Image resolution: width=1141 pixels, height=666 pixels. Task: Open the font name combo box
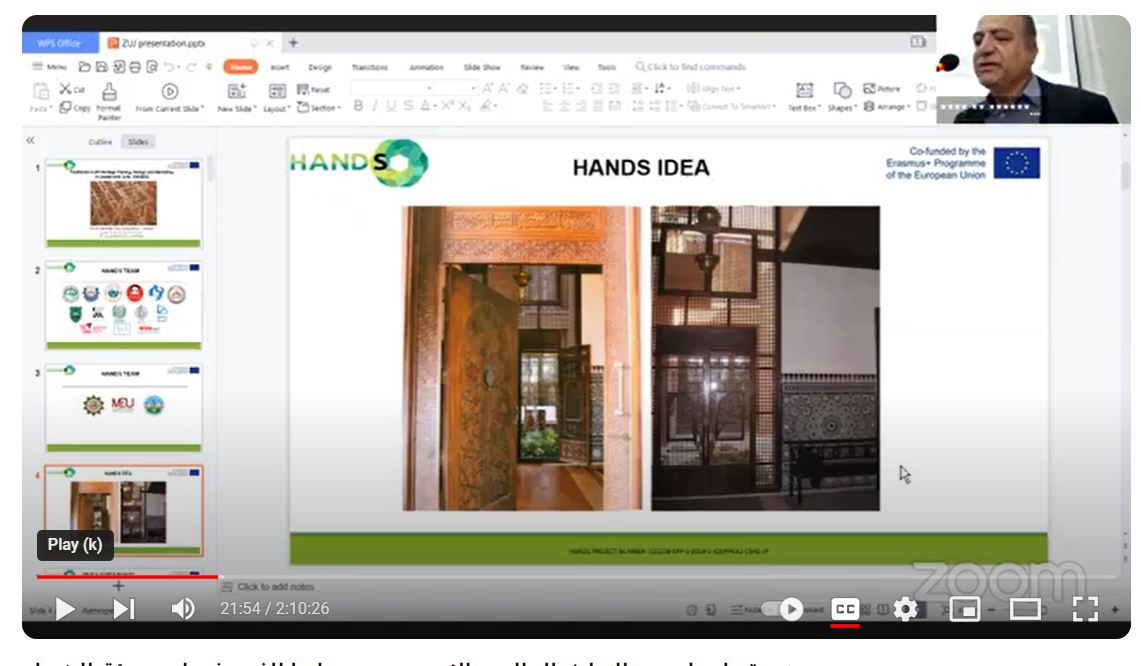[x=392, y=88]
